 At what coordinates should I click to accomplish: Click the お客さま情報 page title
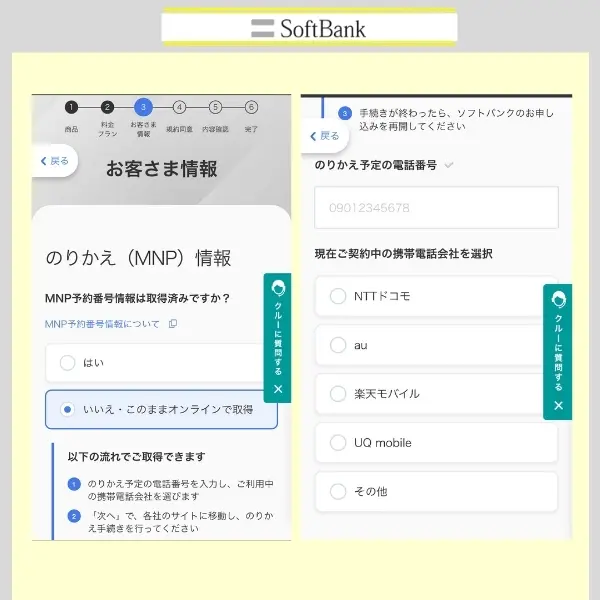[161, 169]
